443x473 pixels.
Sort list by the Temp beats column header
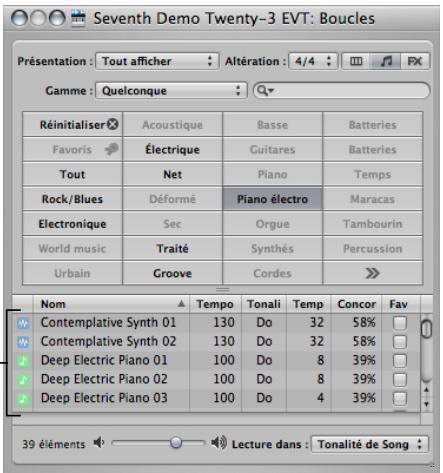click(x=308, y=304)
